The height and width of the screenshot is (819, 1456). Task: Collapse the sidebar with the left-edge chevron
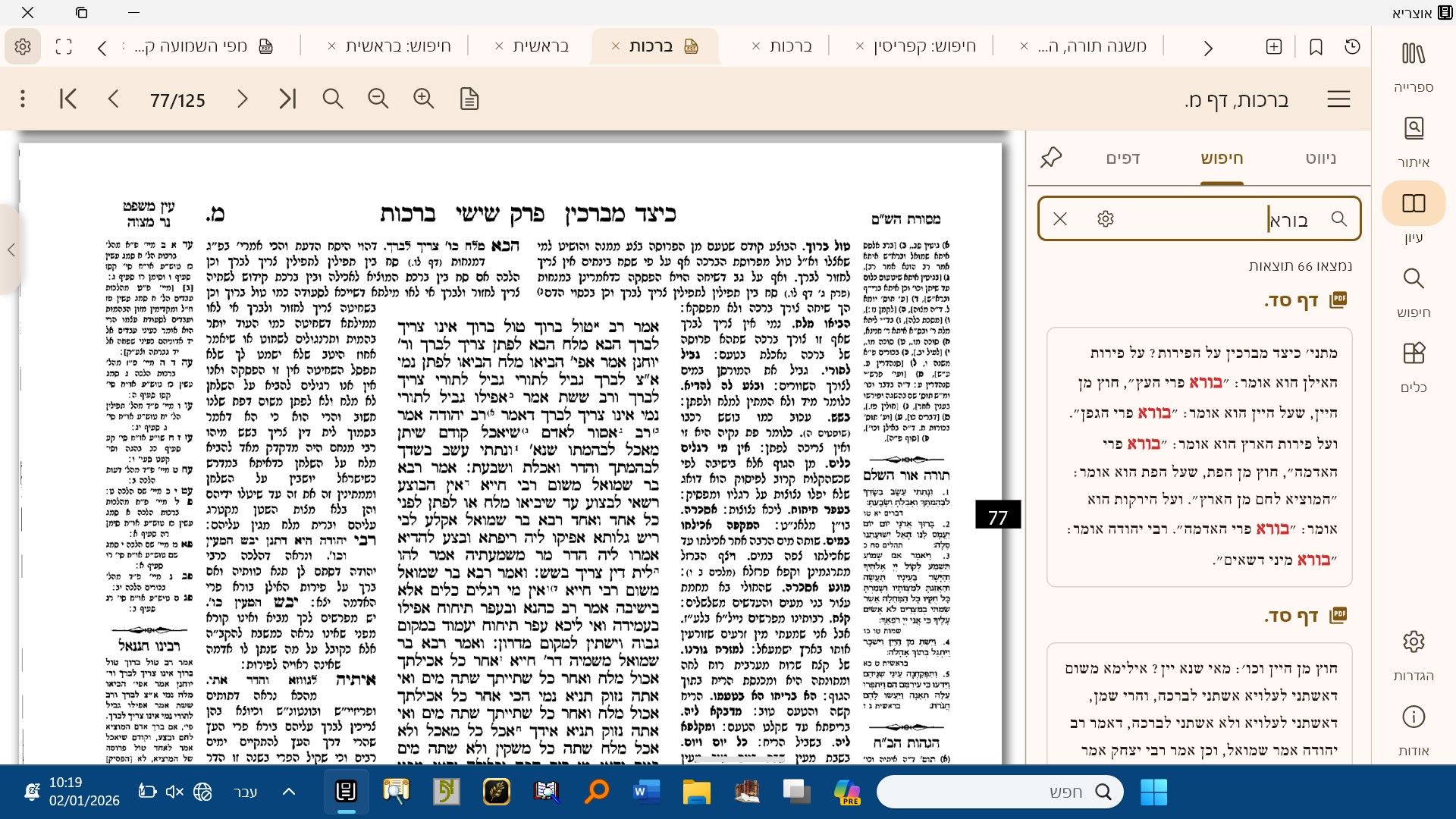[12, 250]
